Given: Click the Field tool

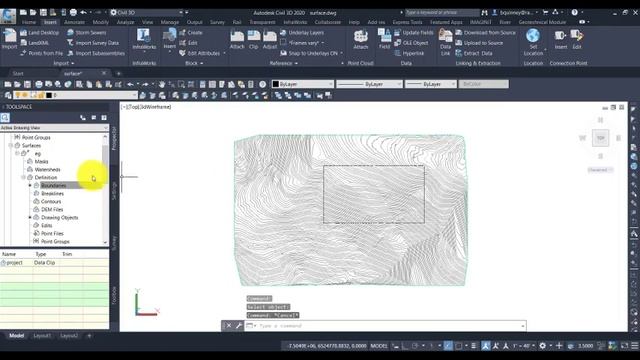Looking at the screenshot, I should point(384,39).
